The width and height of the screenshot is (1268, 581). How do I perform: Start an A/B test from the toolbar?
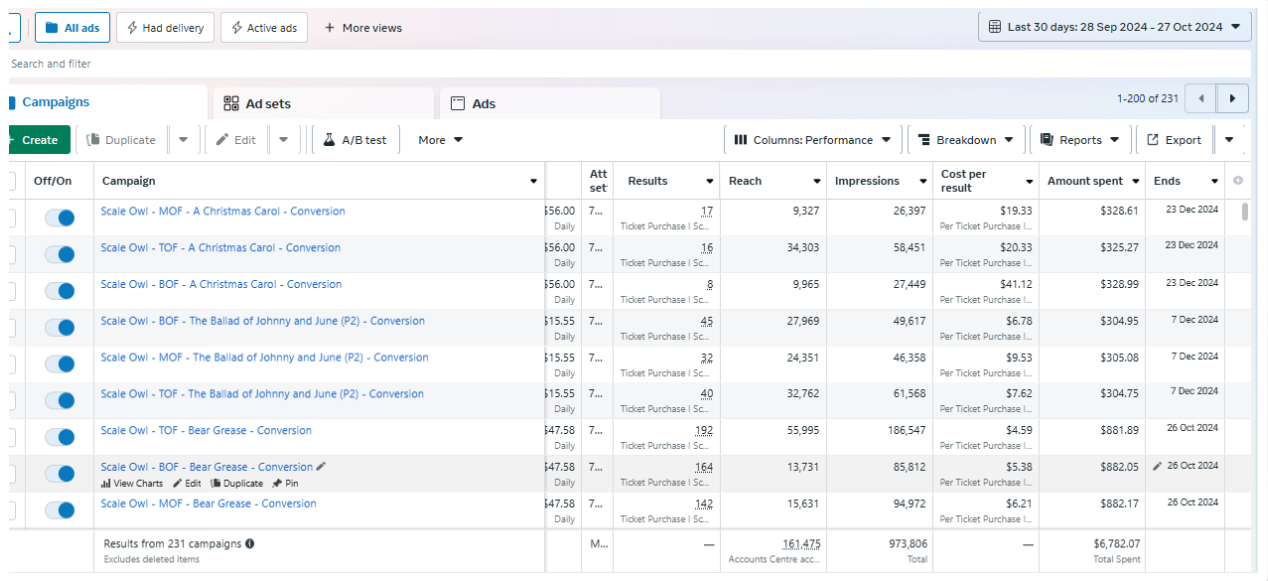coord(356,140)
